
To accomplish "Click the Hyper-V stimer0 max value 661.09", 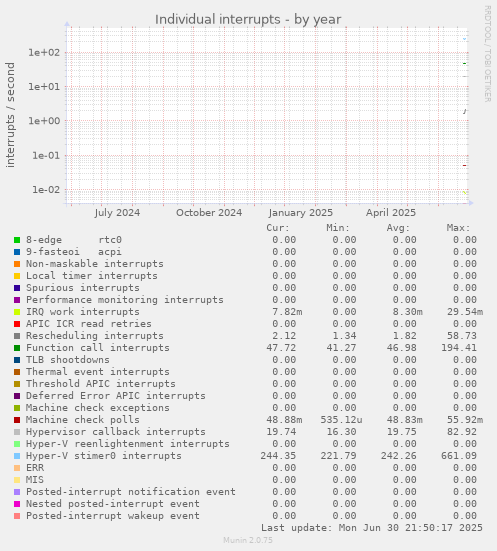I will pyautogui.click(x=459, y=456).
